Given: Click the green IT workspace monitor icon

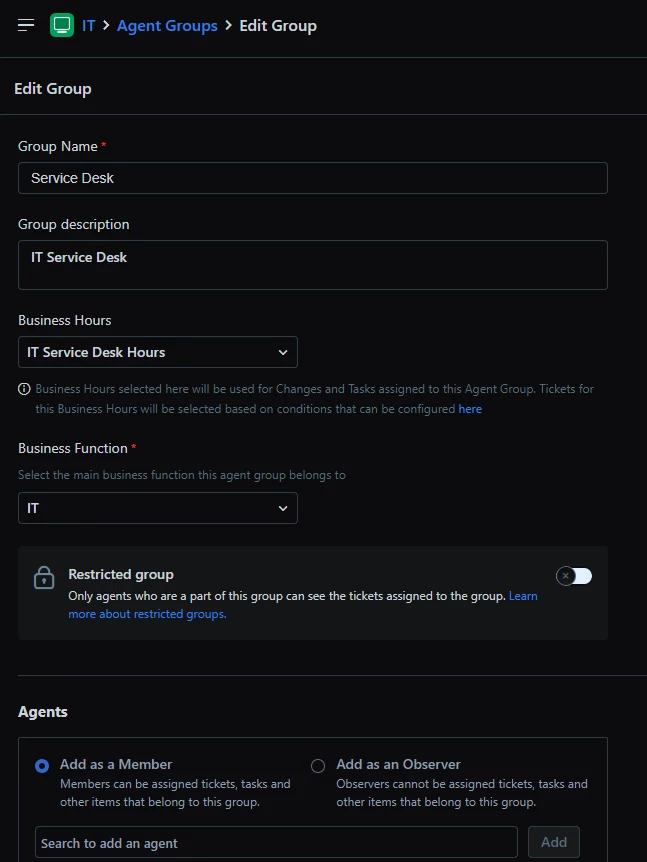Looking at the screenshot, I should [62, 25].
